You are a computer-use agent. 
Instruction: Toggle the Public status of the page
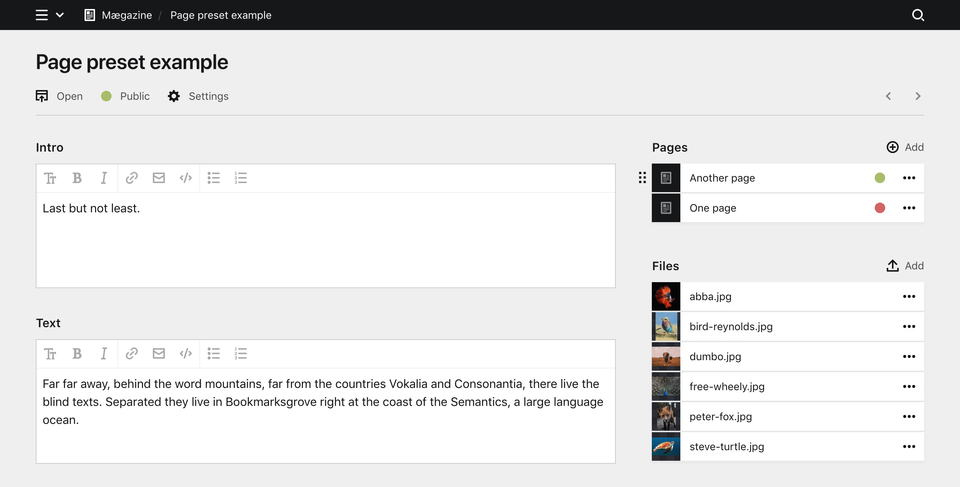(126, 96)
